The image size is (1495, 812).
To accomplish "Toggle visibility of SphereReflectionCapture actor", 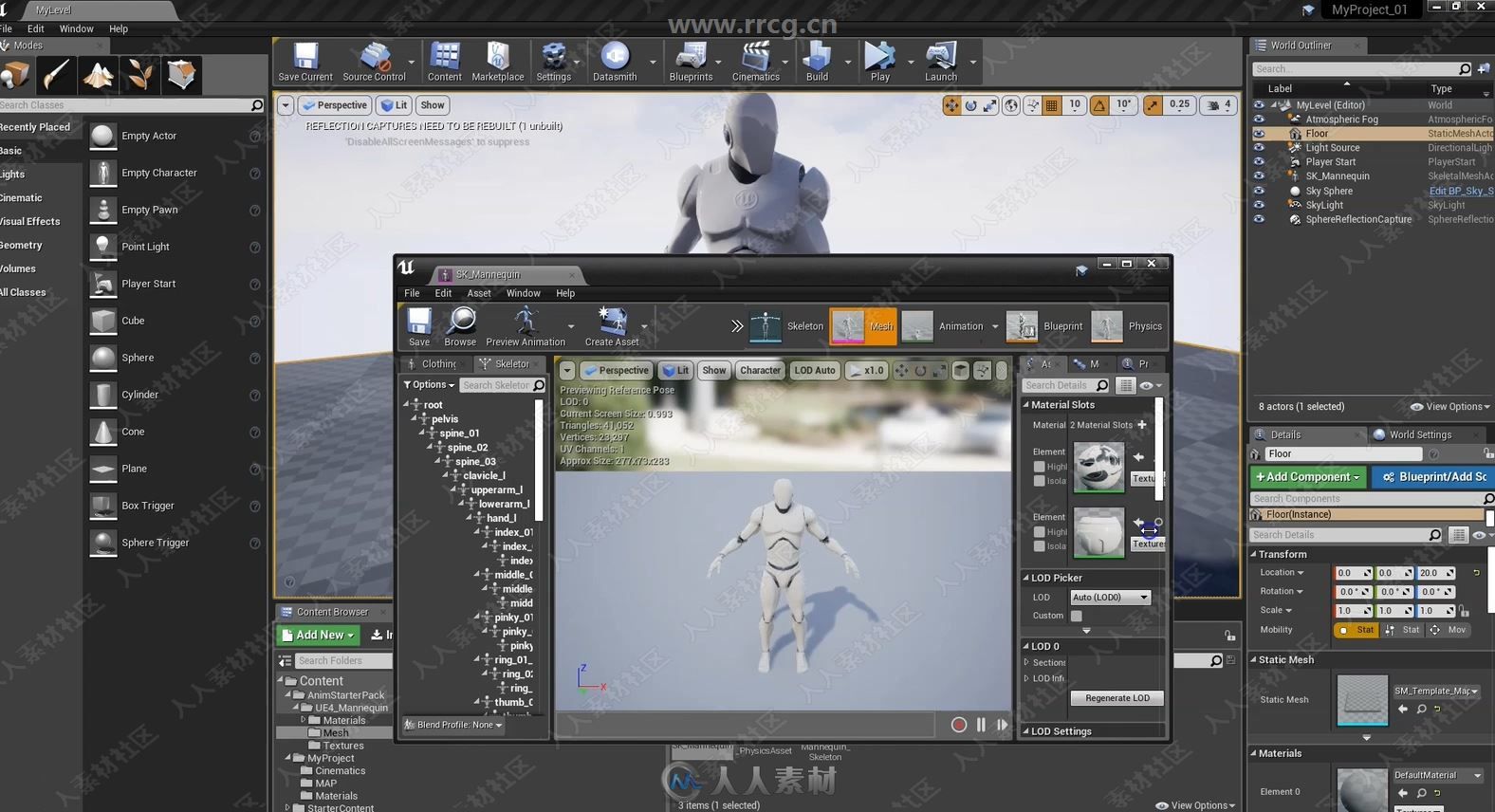I will [1259, 219].
